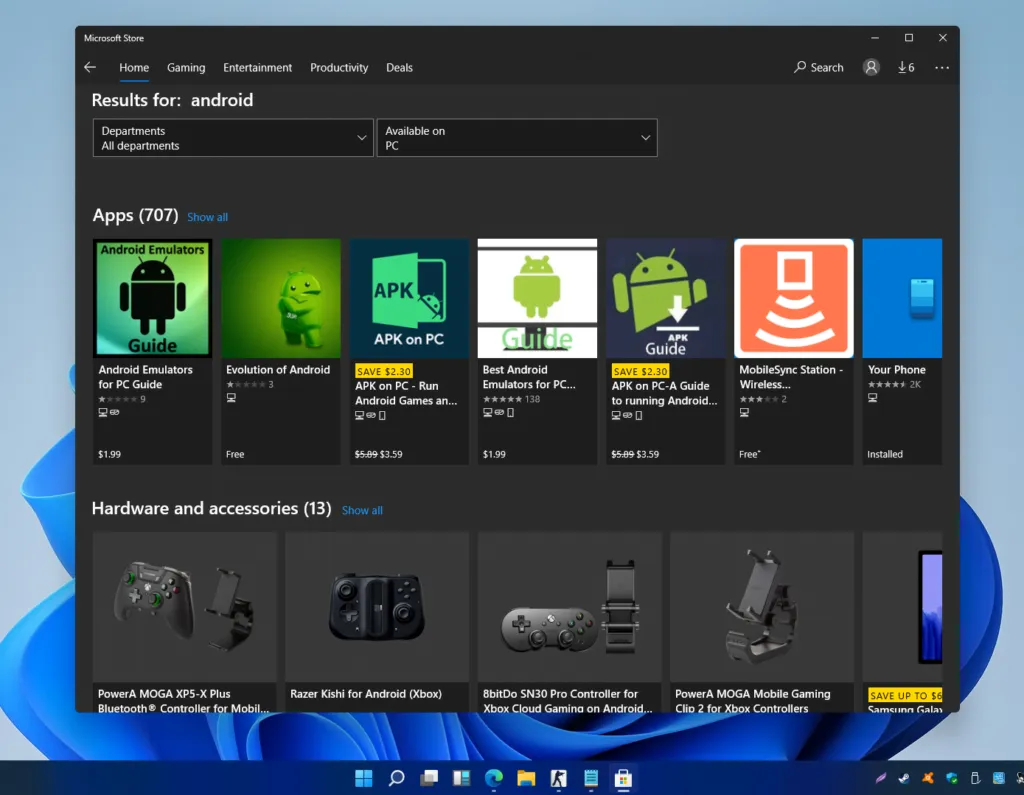Screen dimensions: 1024x795
Task: Open the Samsung Galaxy tablet image
Action: [903, 607]
